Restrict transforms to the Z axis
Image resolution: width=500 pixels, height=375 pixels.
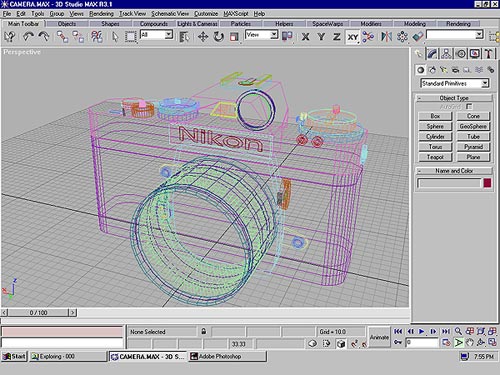[337, 36]
